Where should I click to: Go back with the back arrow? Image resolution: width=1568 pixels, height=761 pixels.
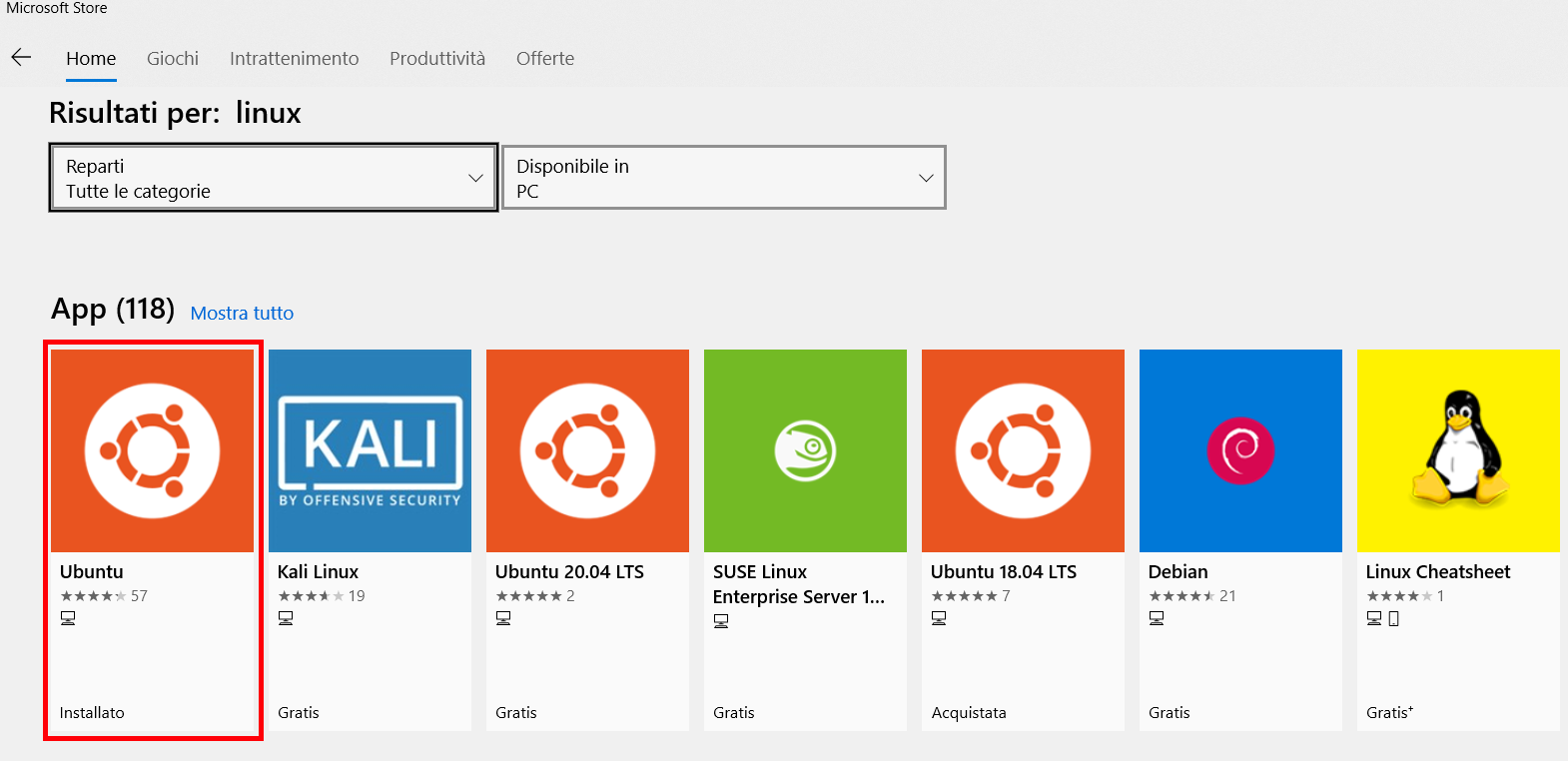pyautogui.click(x=21, y=58)
